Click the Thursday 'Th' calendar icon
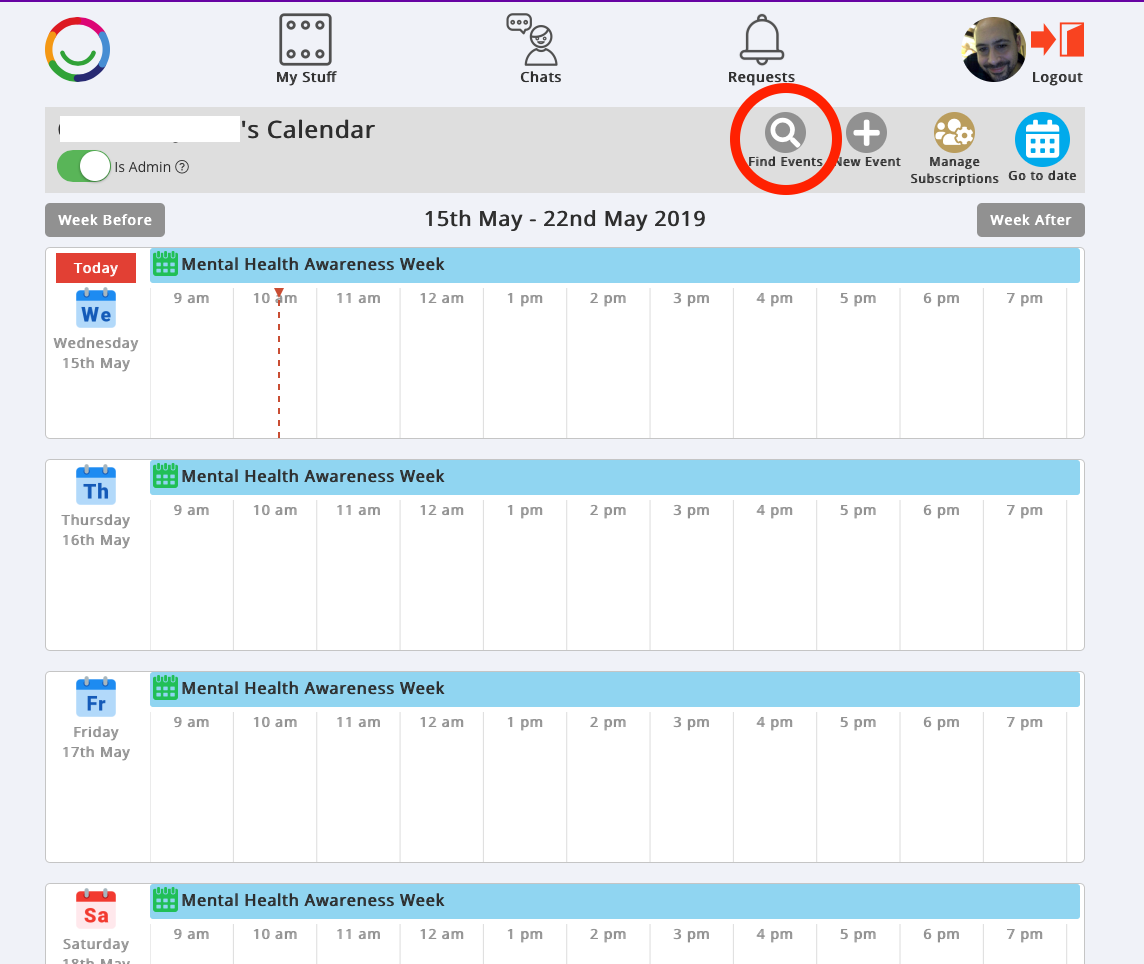This screenshot has width=1144, height=964. coord(96,485)
